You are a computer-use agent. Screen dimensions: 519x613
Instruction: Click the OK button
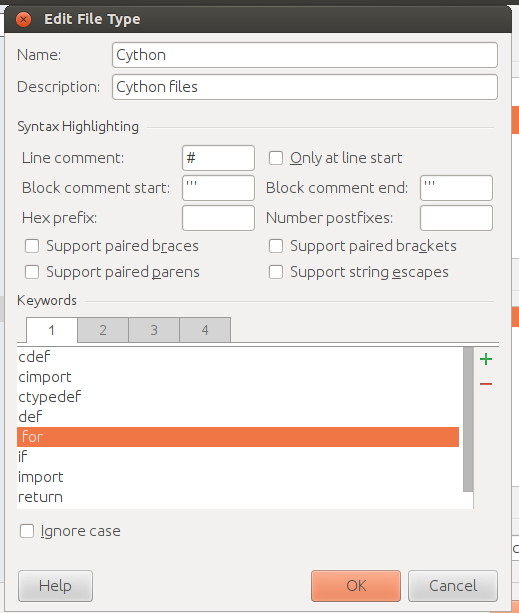click(356, 586)
